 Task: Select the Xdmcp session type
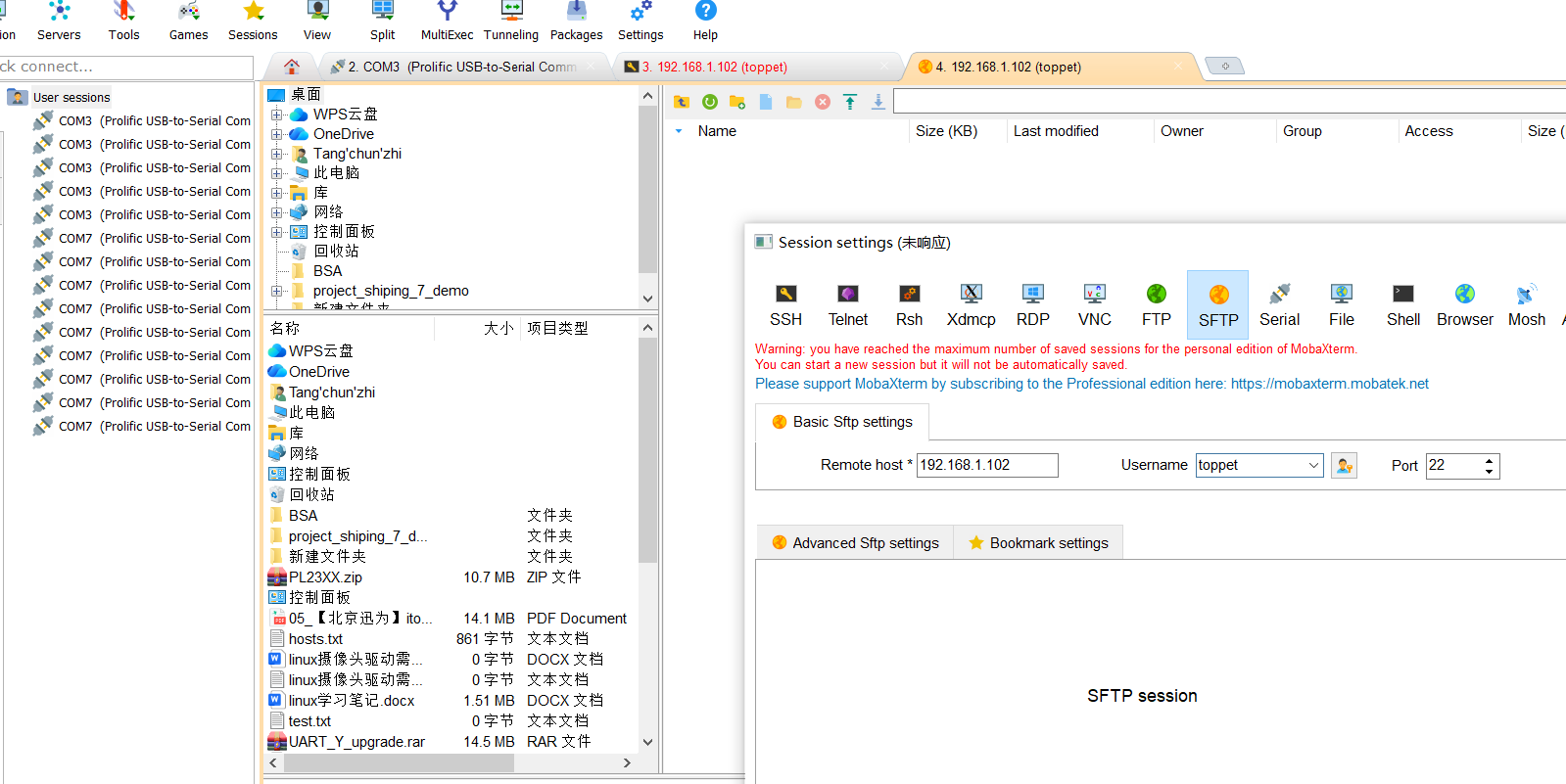[x=972, y=305]
